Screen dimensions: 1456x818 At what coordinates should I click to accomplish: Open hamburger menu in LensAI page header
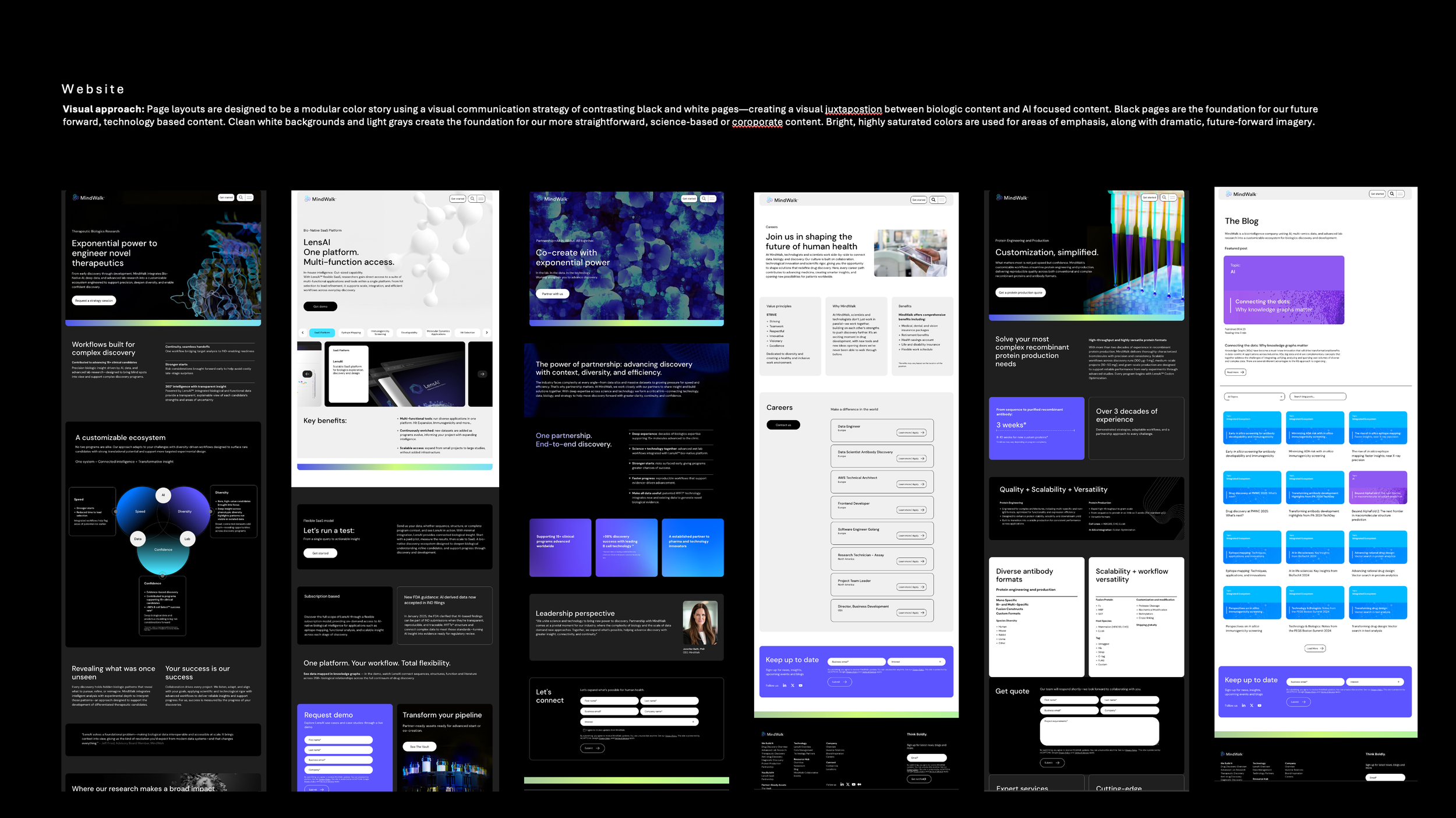tap(481, 199)
